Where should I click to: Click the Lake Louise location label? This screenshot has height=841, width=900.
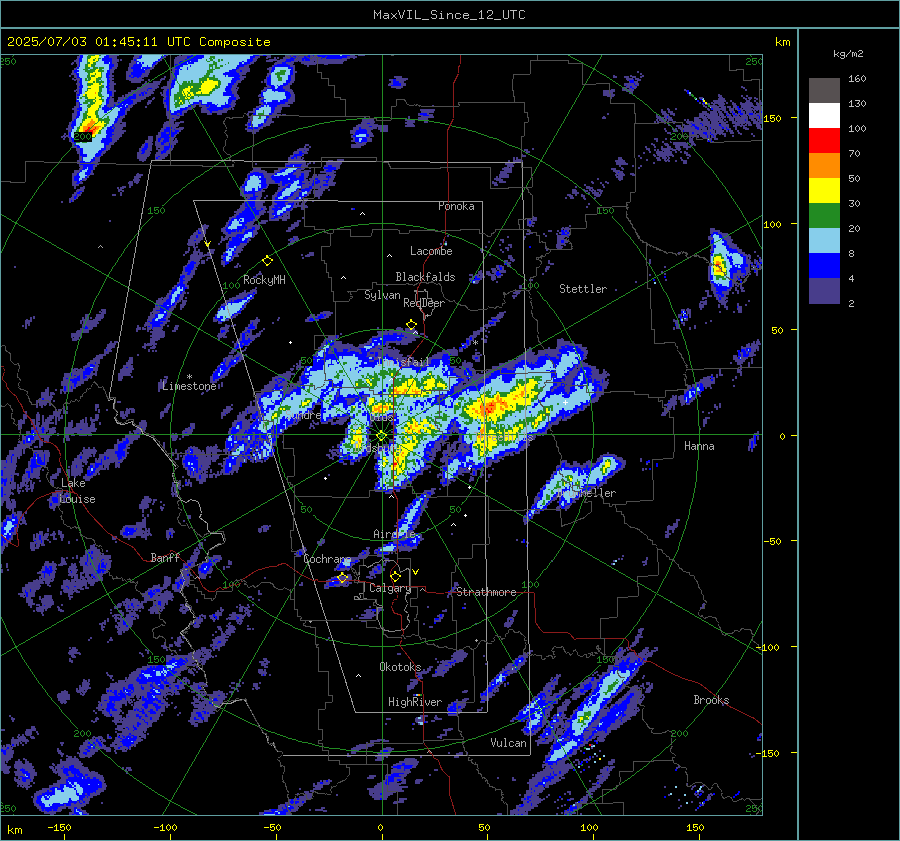[x=77, y=491]
